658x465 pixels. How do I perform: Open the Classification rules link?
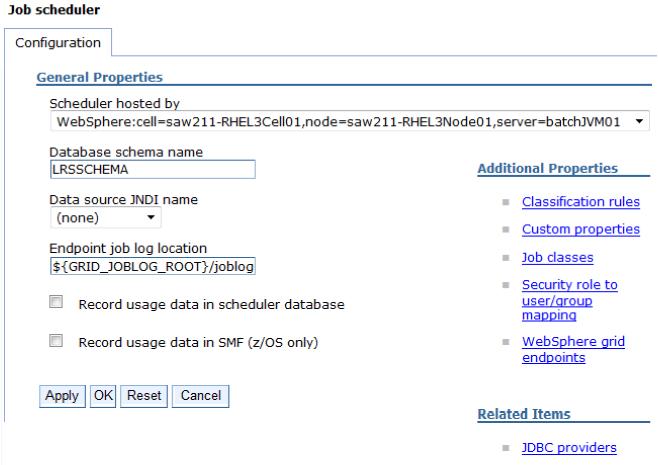click(x=581, y=202)
